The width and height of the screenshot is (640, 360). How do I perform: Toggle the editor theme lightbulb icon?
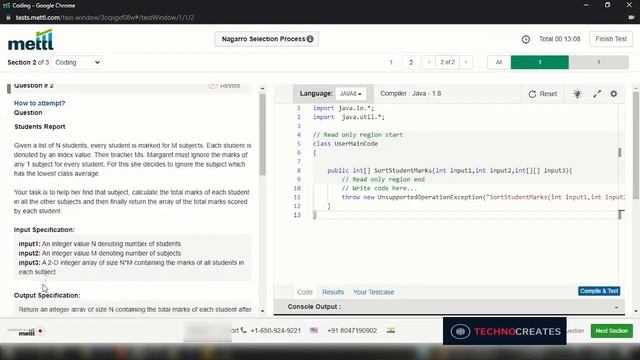(577, 94)
